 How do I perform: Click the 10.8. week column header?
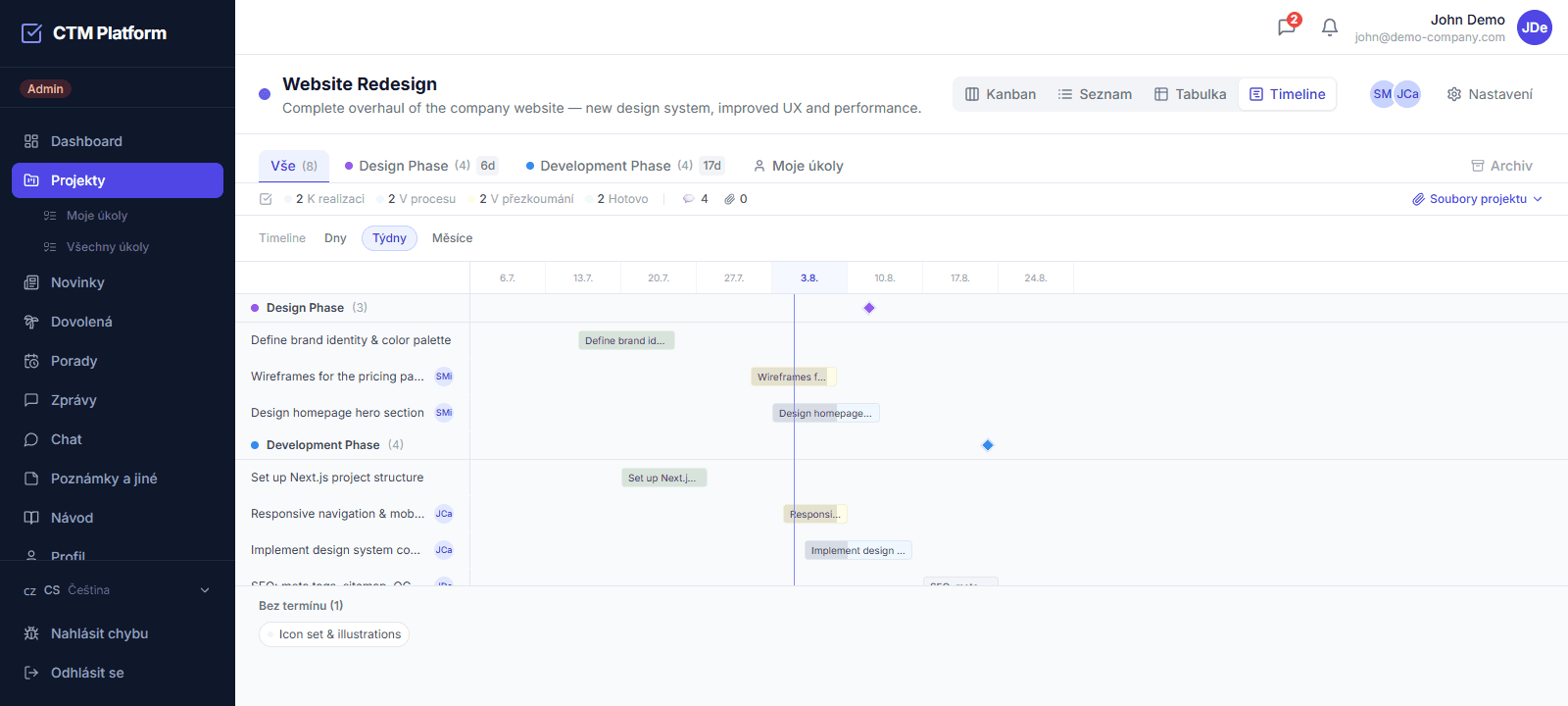885,277
